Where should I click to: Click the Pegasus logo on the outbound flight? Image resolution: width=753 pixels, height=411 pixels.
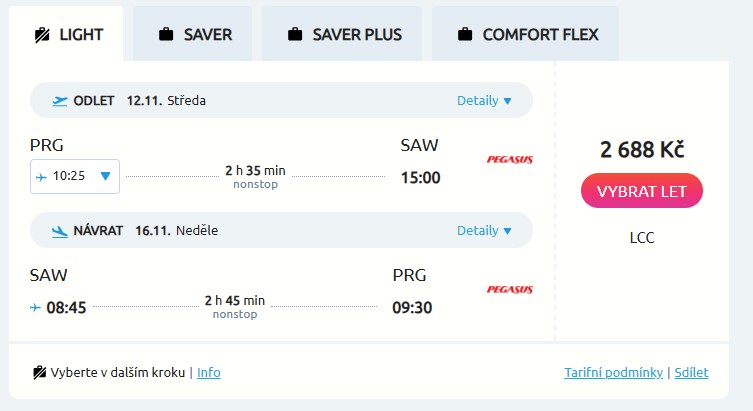[509, 159]
